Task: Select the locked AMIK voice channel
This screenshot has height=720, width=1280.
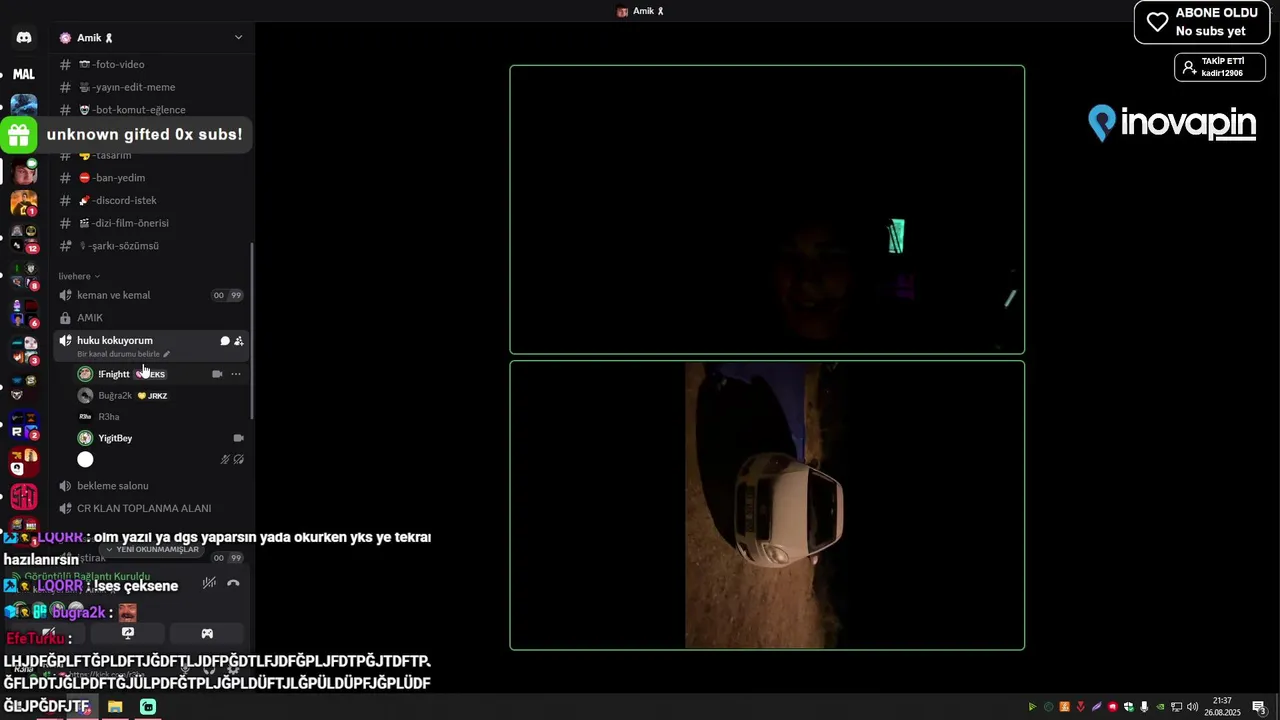Action: [152, 318]
